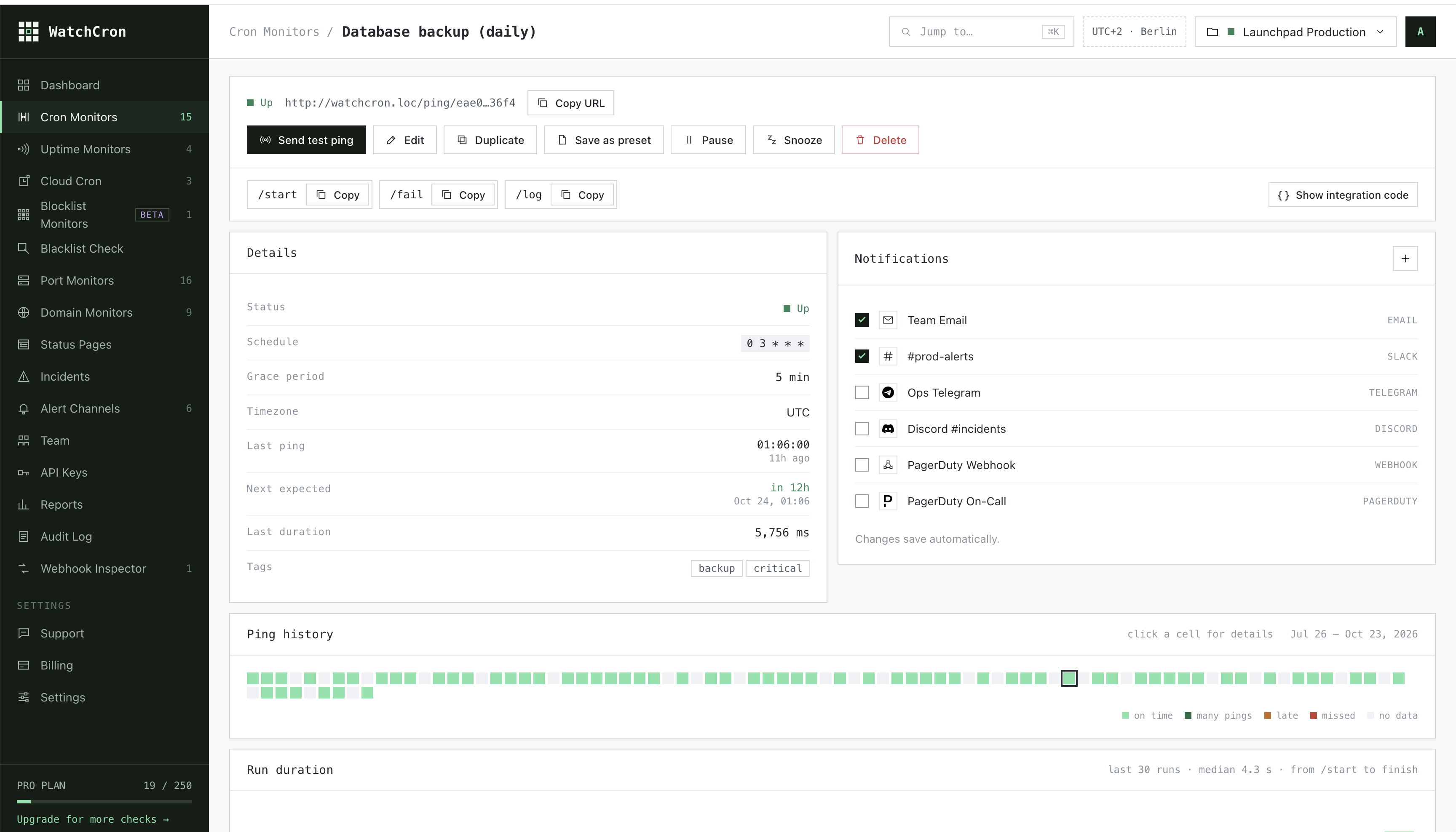Add a notification channel with the plus icon
The height and width of the screenshot is (832, 1456).
pyautogui.click(x=1405, y=259)
